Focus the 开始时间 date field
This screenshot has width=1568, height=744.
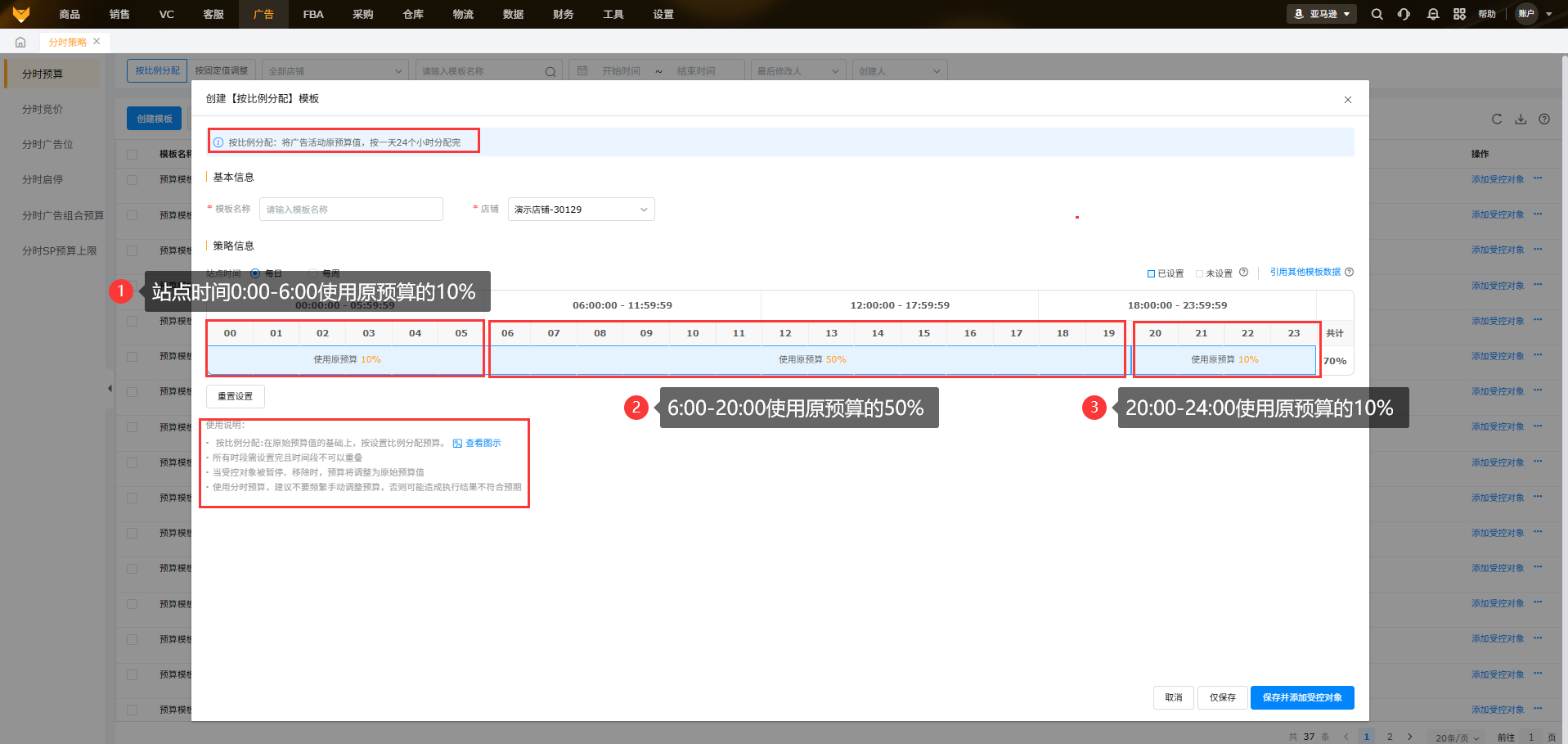coord(622,71)
